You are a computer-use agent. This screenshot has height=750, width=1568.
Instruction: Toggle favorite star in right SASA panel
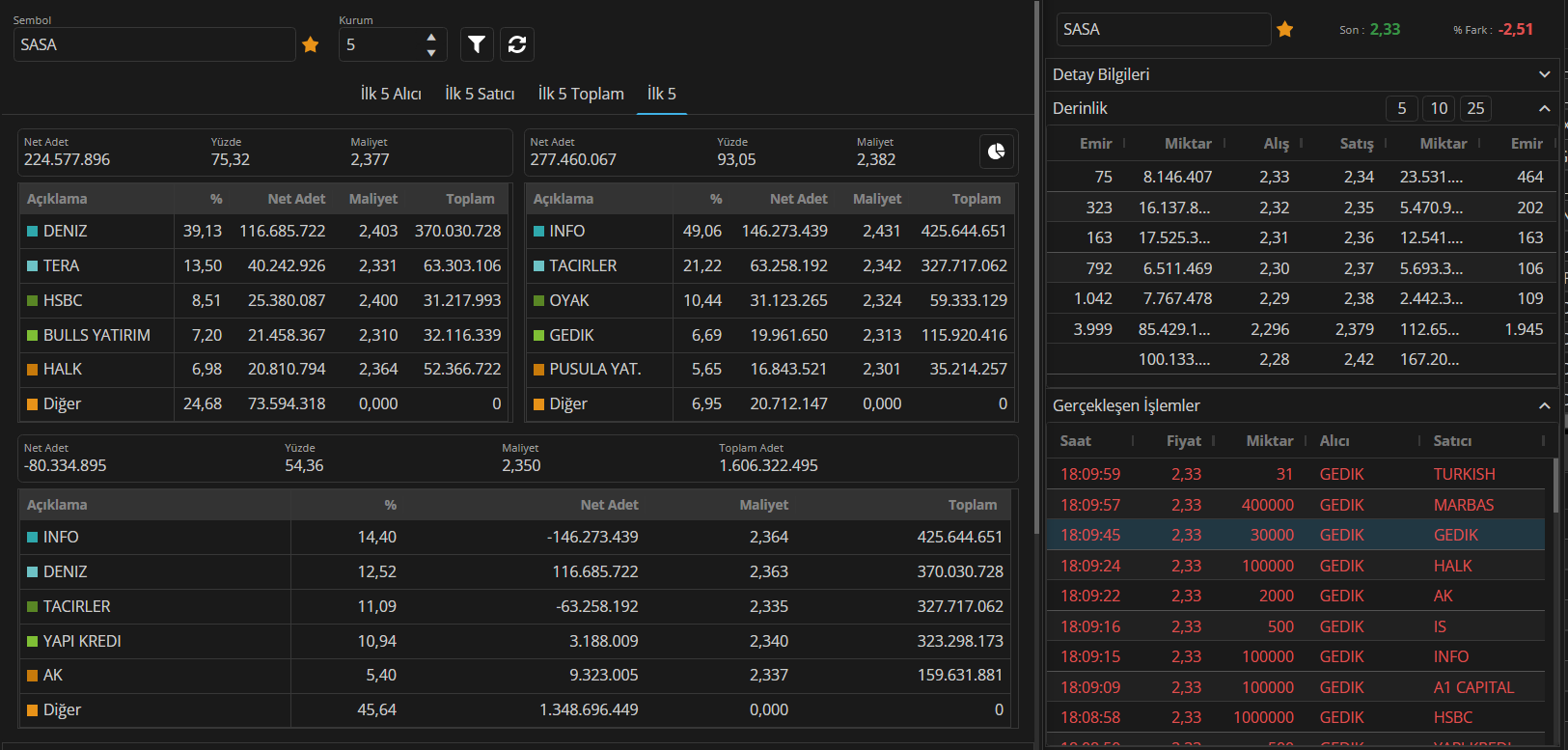click(1284, 29)
